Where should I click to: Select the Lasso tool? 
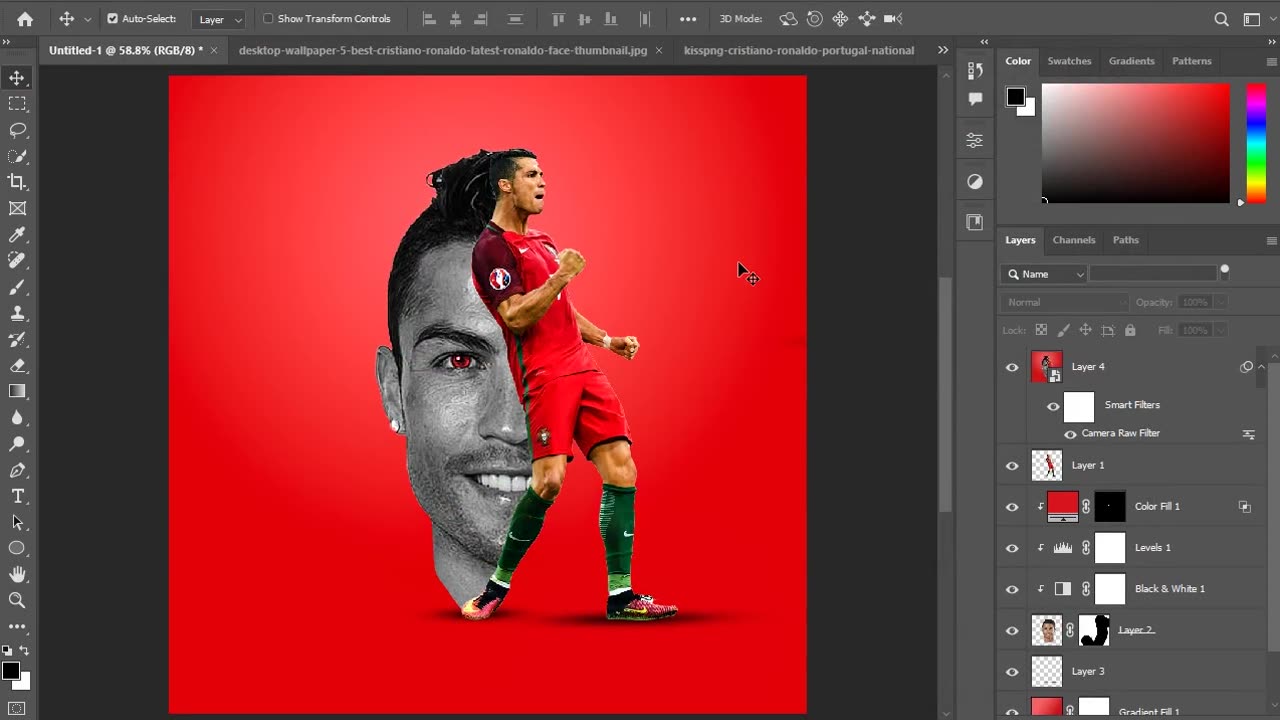17,130
